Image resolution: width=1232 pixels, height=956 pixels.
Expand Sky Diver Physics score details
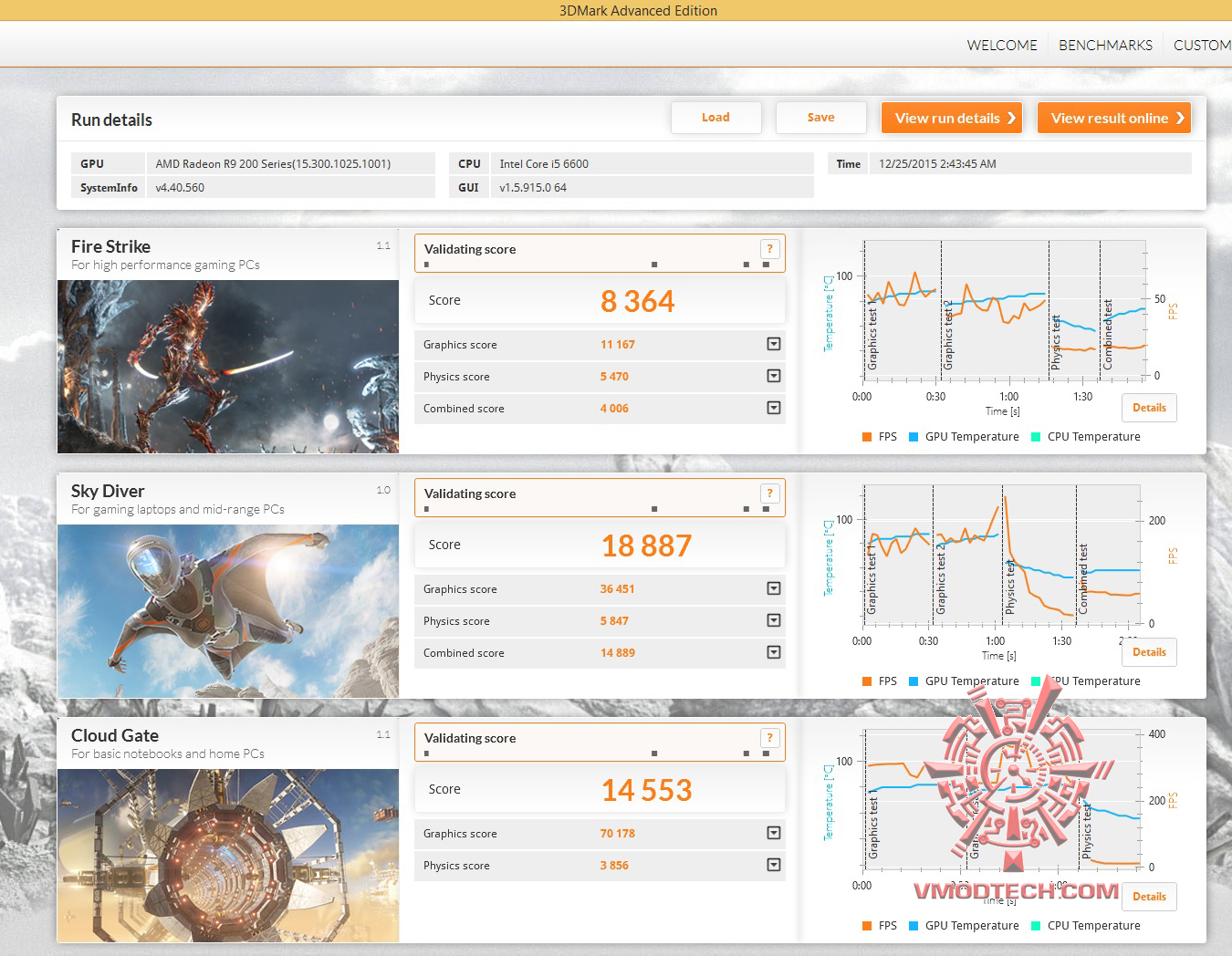[x=774, y=620]
